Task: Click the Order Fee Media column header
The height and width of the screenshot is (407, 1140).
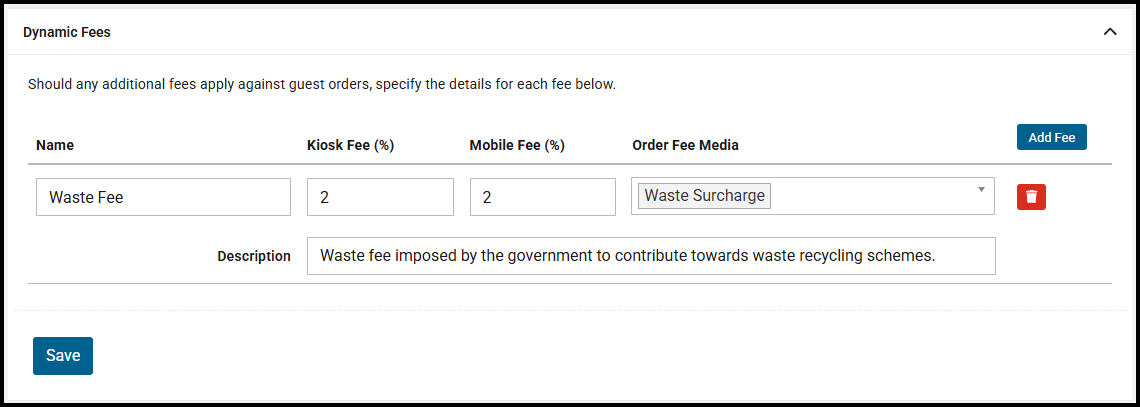Action: (685, 145)
